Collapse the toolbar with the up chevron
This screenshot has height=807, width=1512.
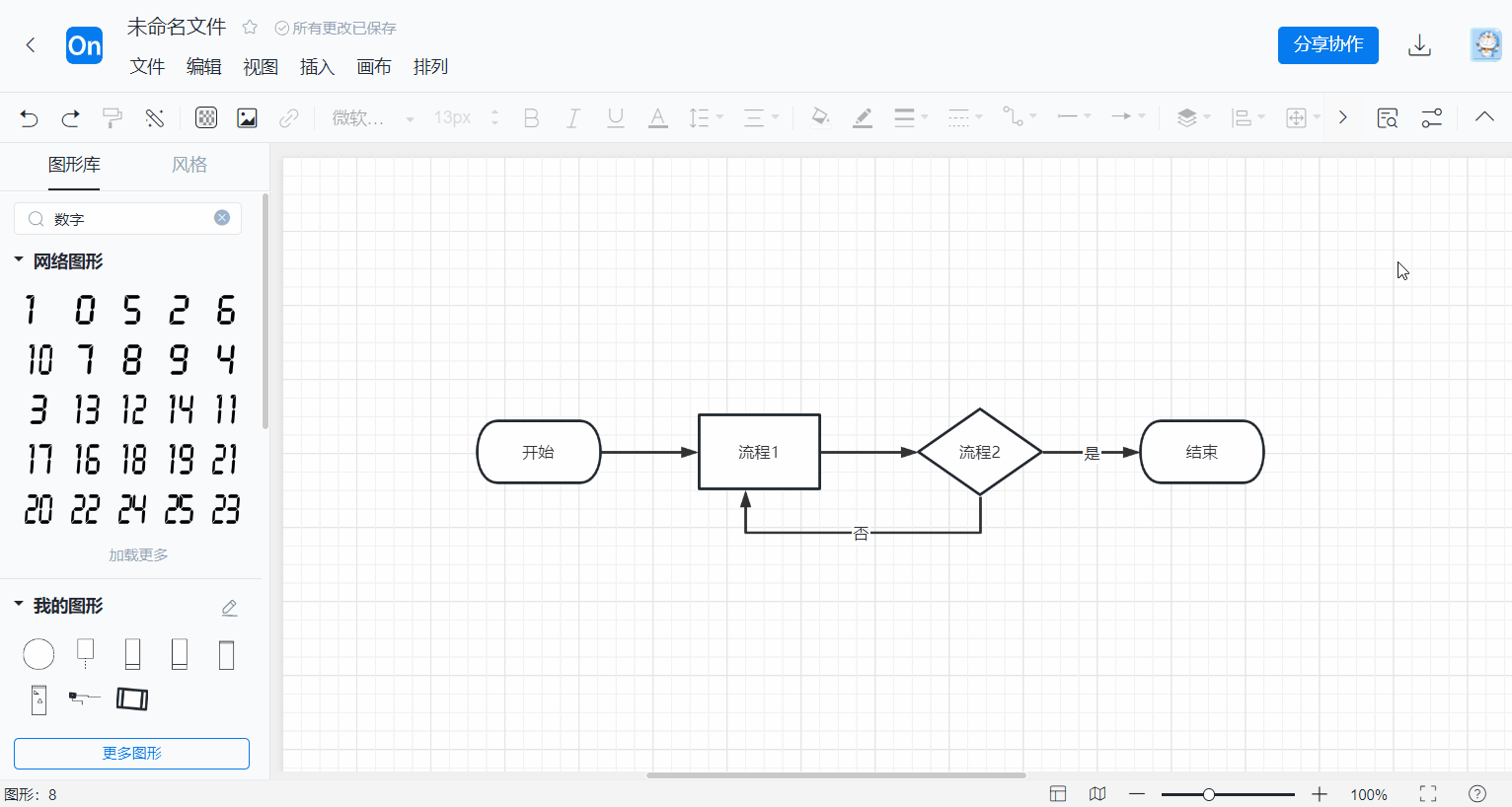pyautogui.click(x=1483, y=117)
